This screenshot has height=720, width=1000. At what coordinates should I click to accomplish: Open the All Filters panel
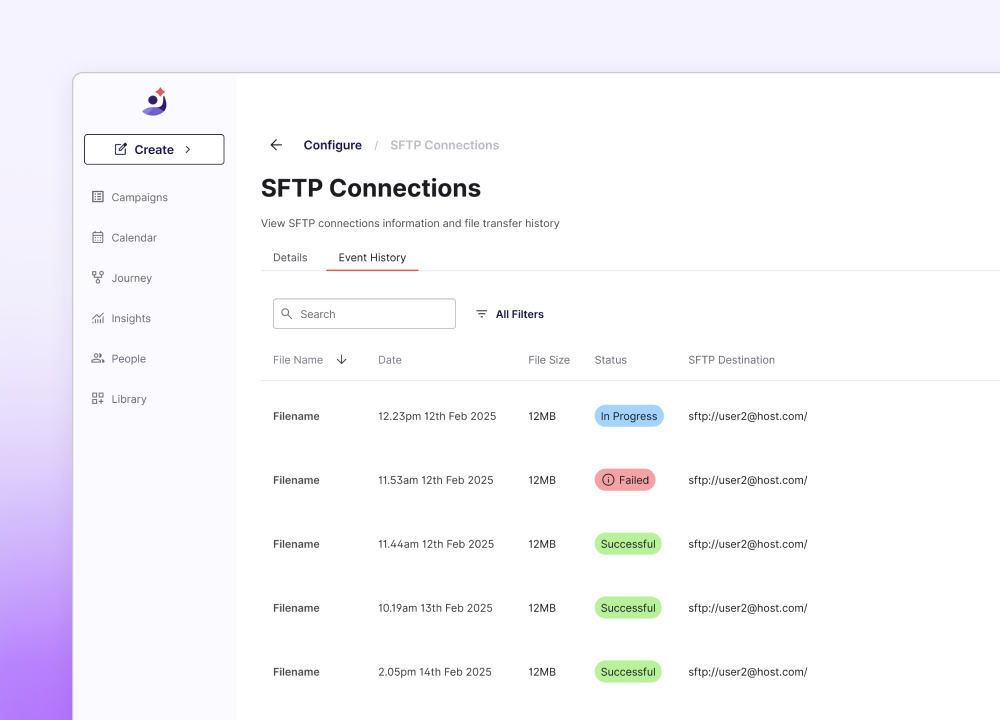510,314
